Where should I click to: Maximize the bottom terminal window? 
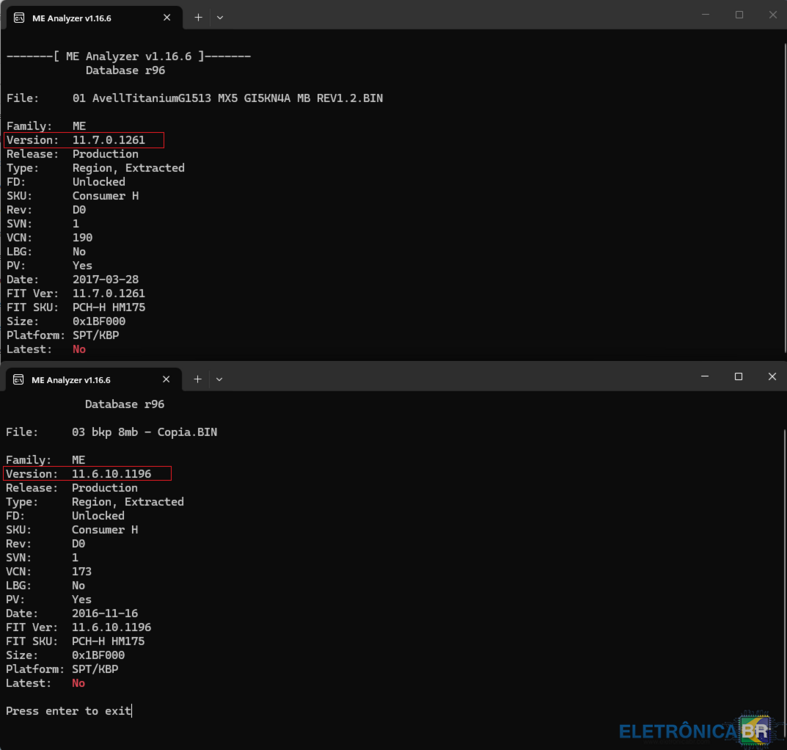coord(738,377)
